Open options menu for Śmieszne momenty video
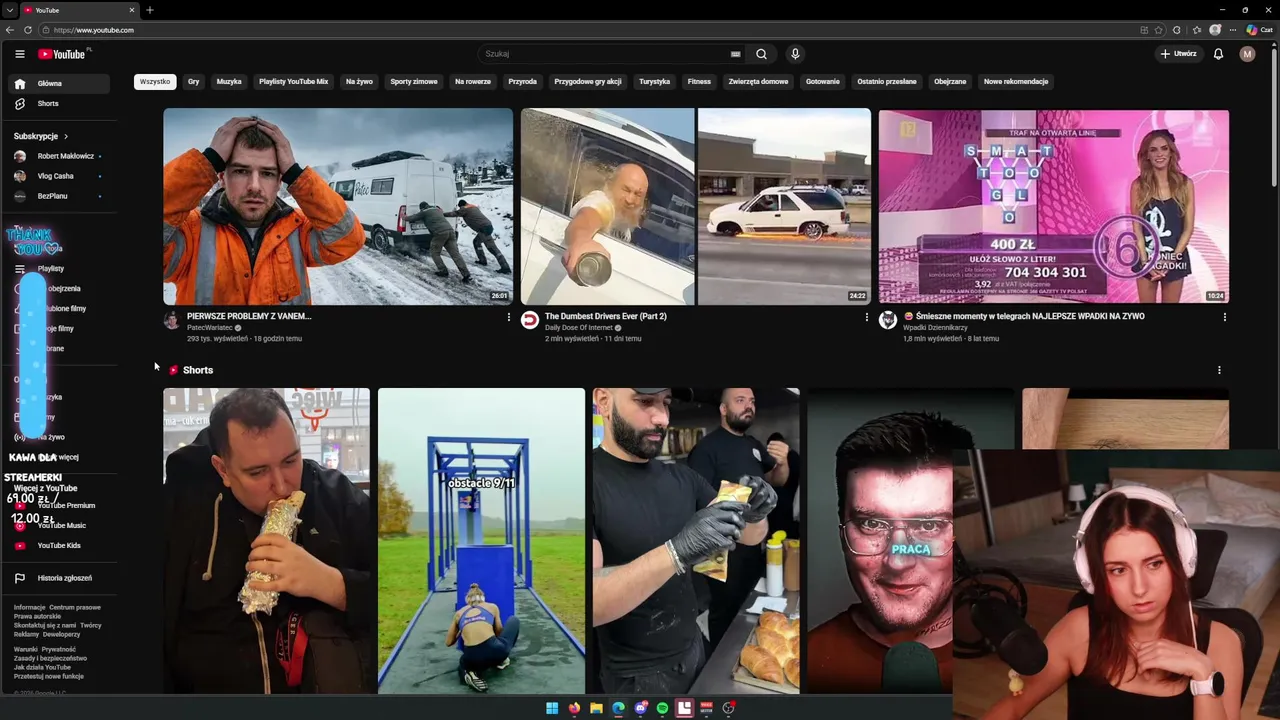Image resolution: width=1280 pixels, height=720 pixels. point(1224,317)
